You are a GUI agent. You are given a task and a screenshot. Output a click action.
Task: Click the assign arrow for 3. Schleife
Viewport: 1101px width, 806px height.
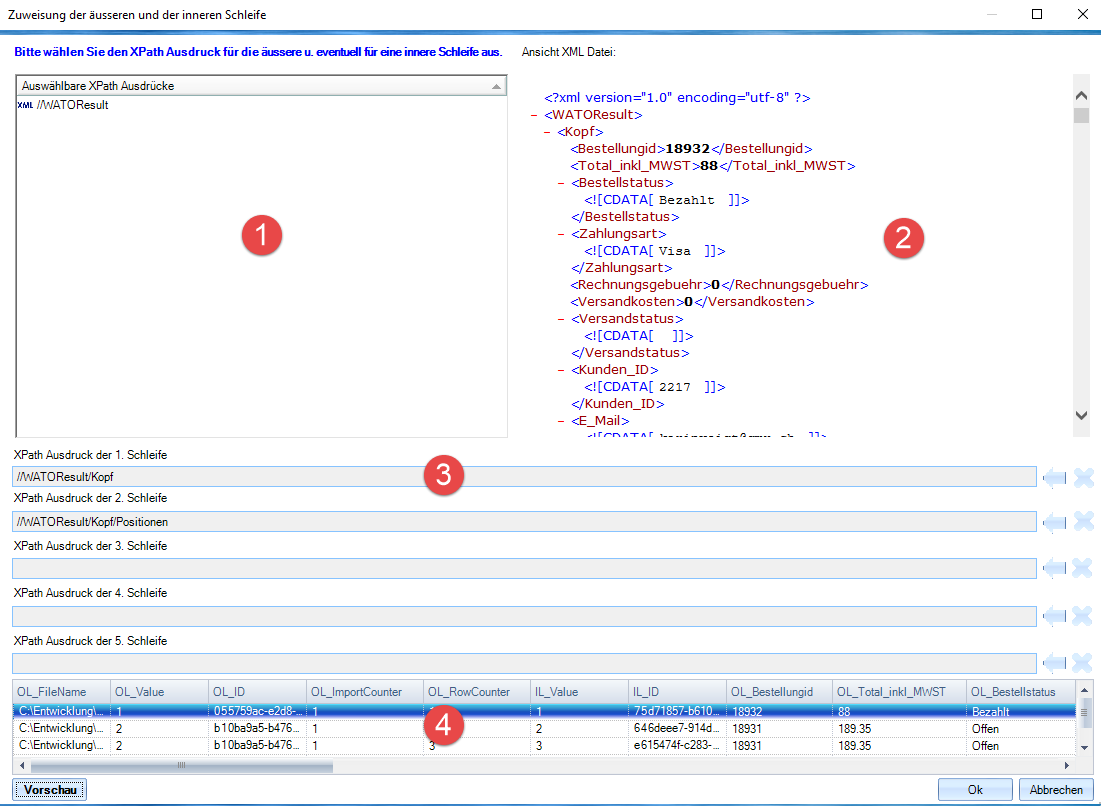pos(1054,568)
